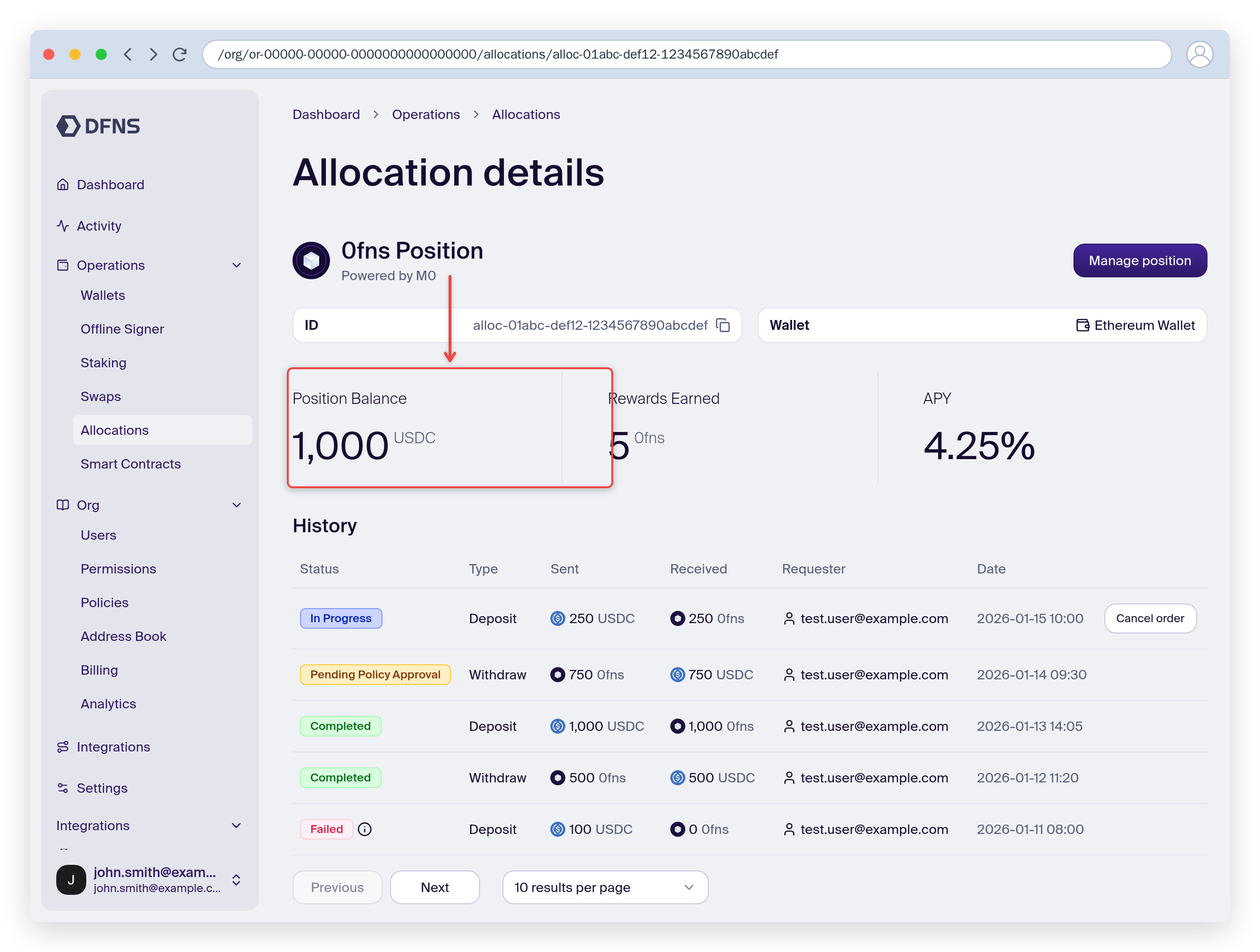
Task: Open the 10 results per page dropdown
Action: tap(605, 887)
